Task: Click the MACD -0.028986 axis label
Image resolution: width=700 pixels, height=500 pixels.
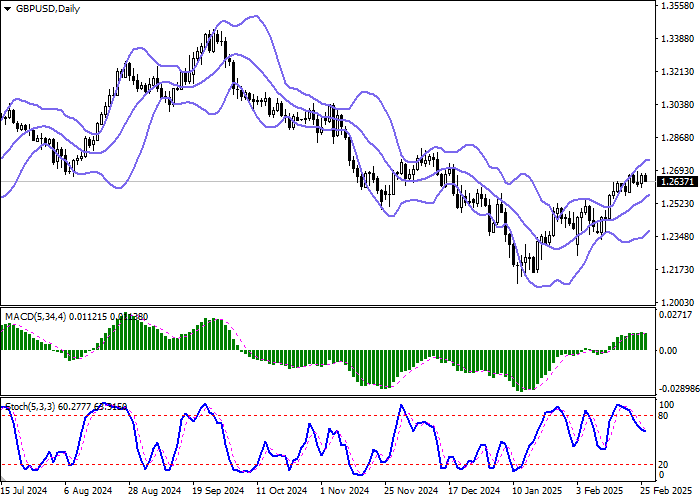Action: [678, 386]
